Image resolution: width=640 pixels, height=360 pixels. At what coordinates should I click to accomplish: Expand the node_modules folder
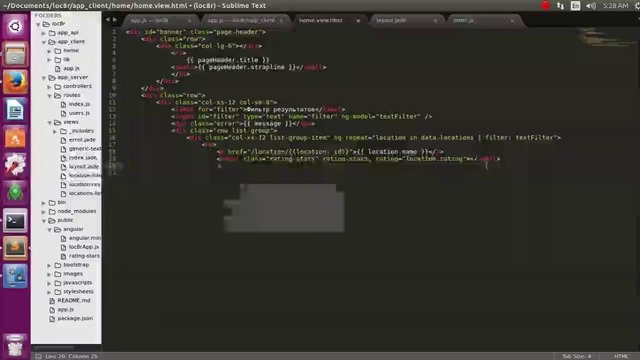[44, 211]
